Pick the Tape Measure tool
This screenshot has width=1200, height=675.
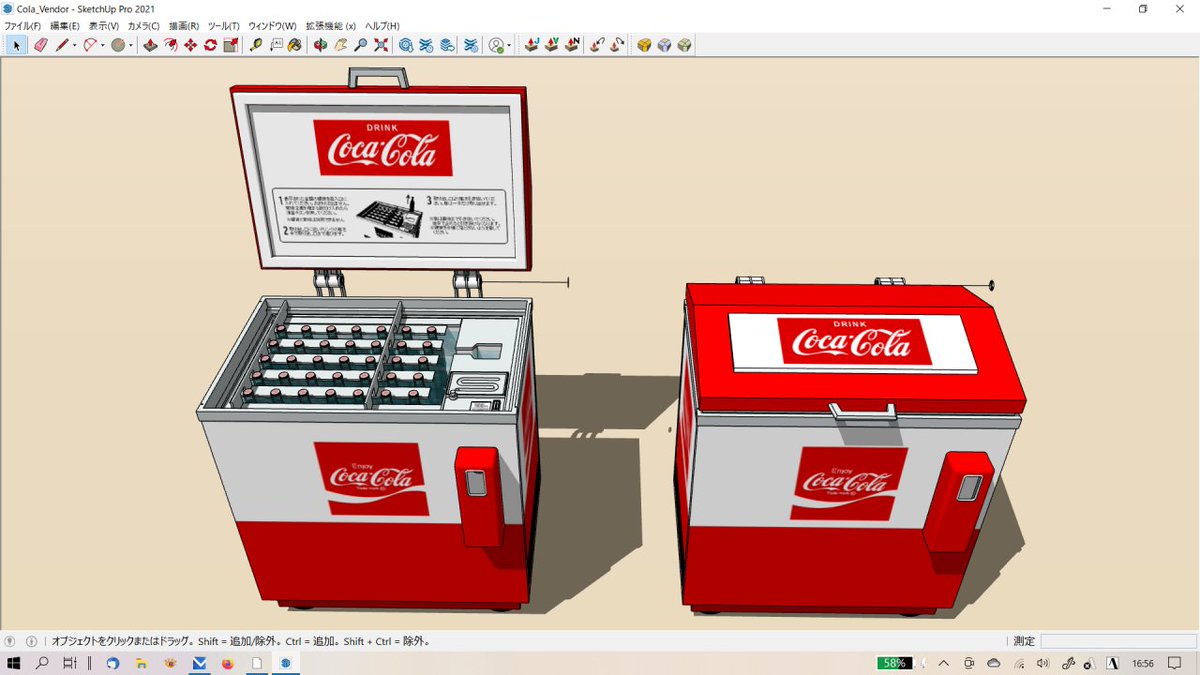256,45
